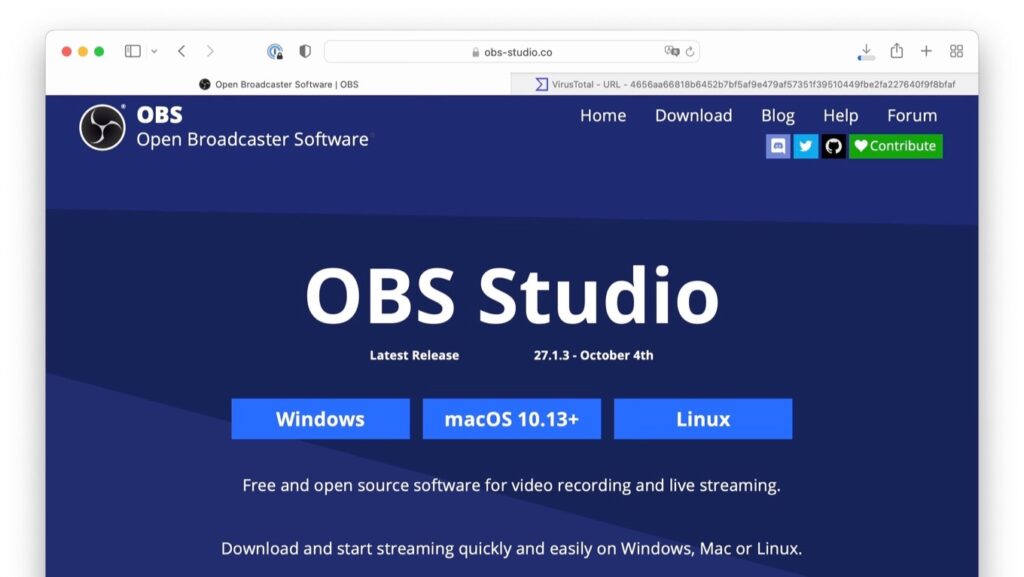Image resolution: width=1024 pixels, height=577 pixels.
Task: Click the green Contribute button
Action: [x=895, y=146]
